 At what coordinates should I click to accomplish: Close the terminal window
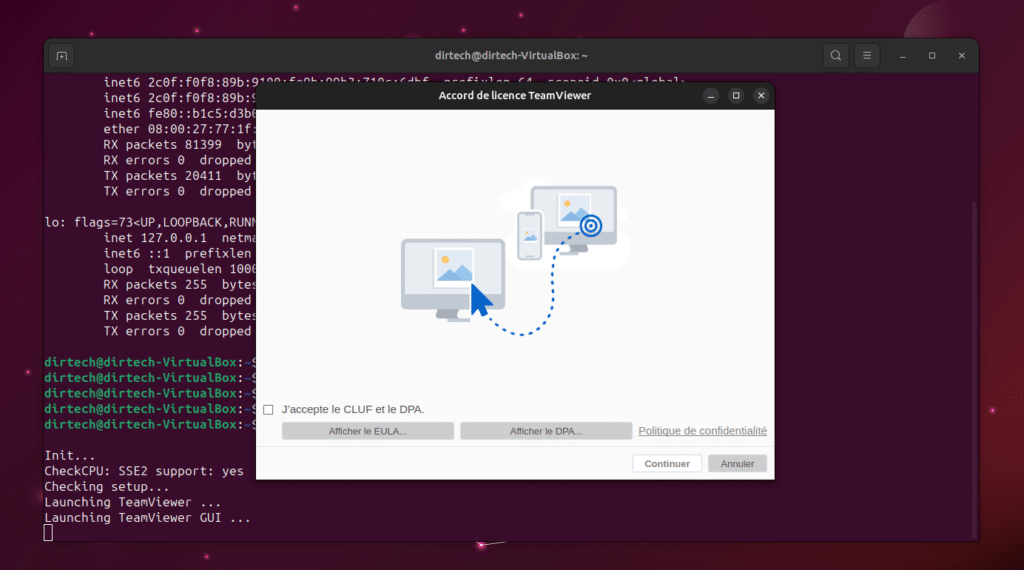[x=961, y=56]
